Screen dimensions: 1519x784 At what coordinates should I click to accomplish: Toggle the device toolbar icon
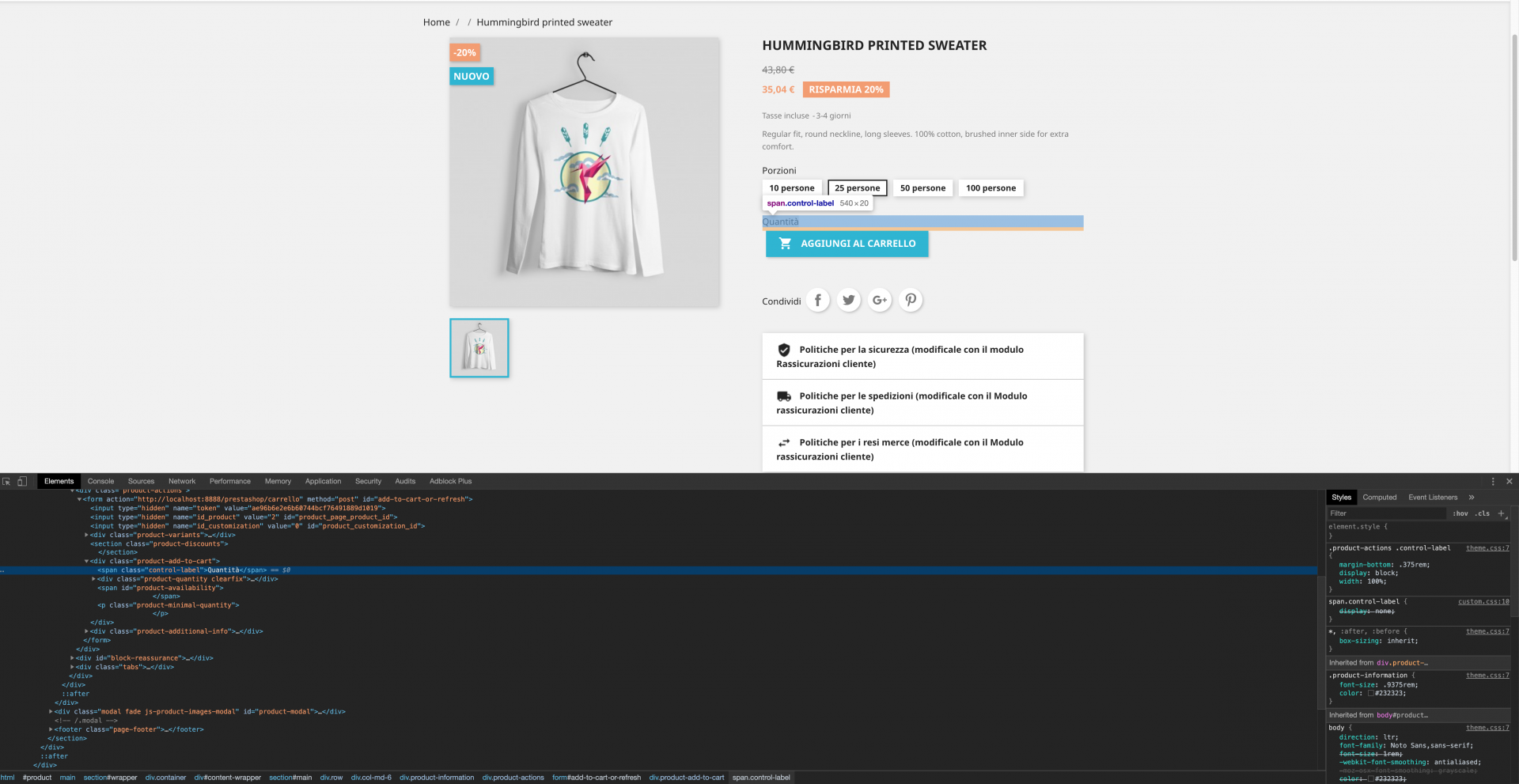coord(22,481)
